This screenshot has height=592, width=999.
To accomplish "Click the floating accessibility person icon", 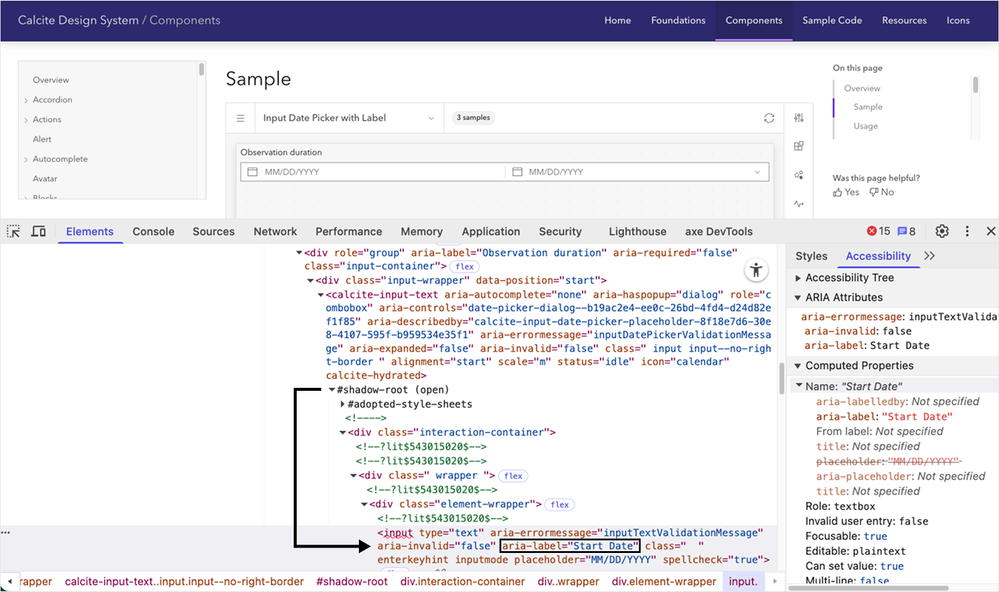I will [756, 270].
